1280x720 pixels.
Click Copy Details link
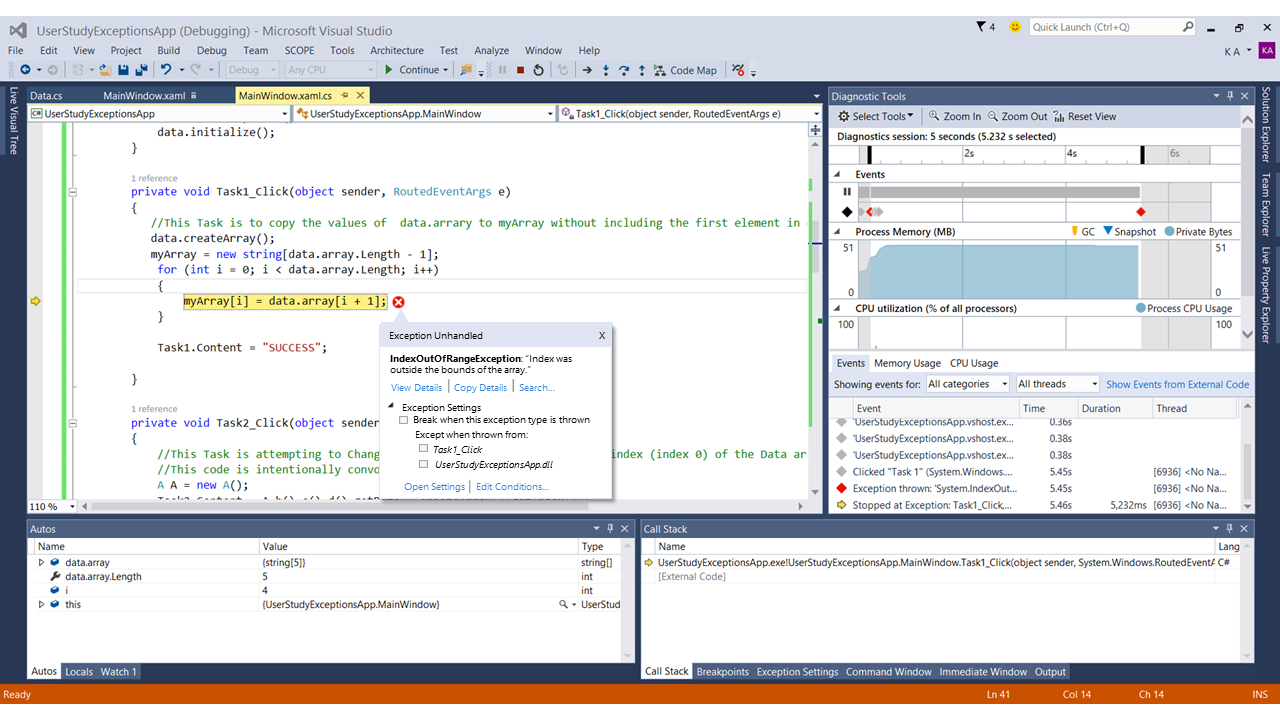click(480, 388)
